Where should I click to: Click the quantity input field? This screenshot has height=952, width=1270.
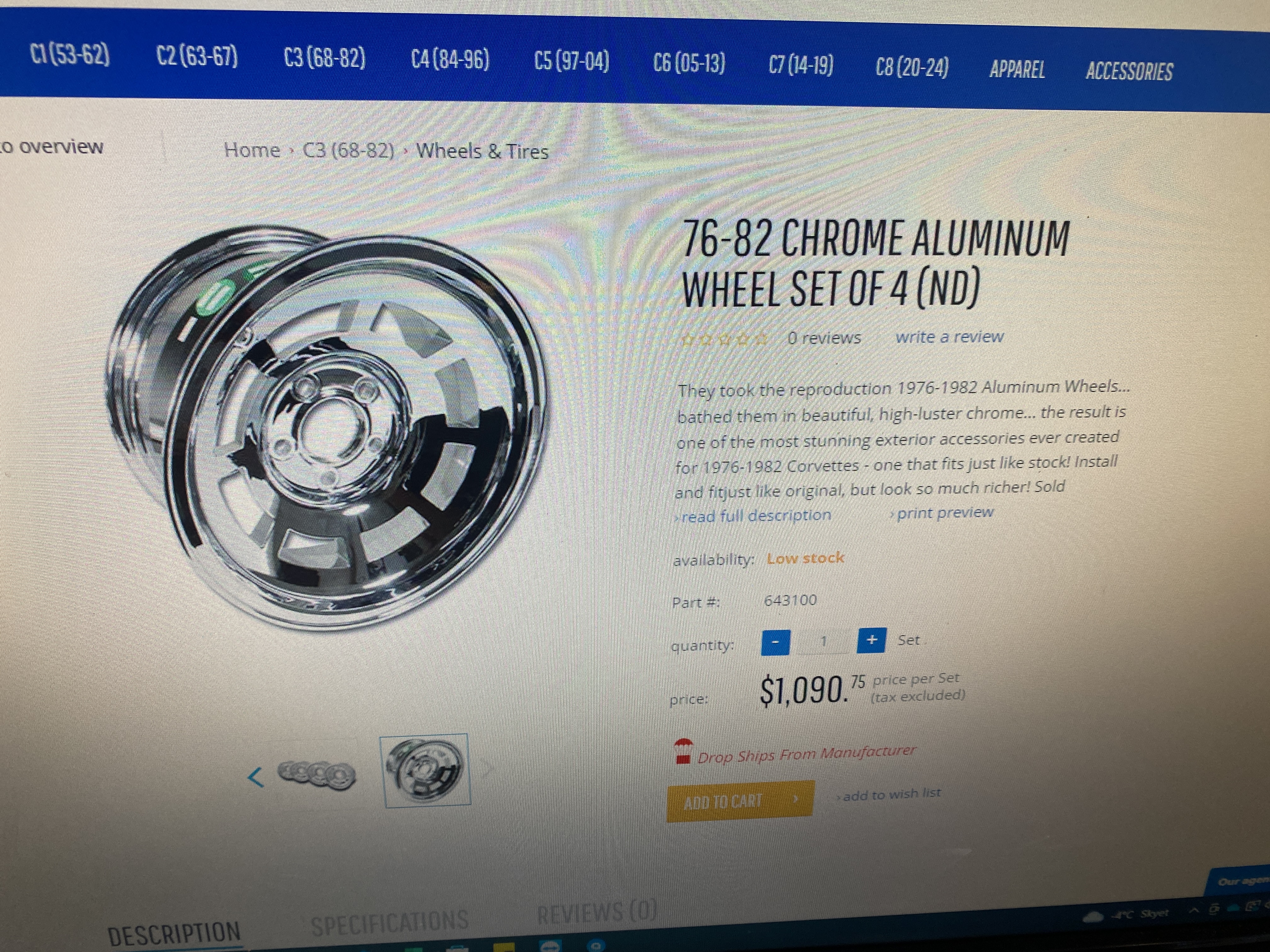(x=823, y=641)
